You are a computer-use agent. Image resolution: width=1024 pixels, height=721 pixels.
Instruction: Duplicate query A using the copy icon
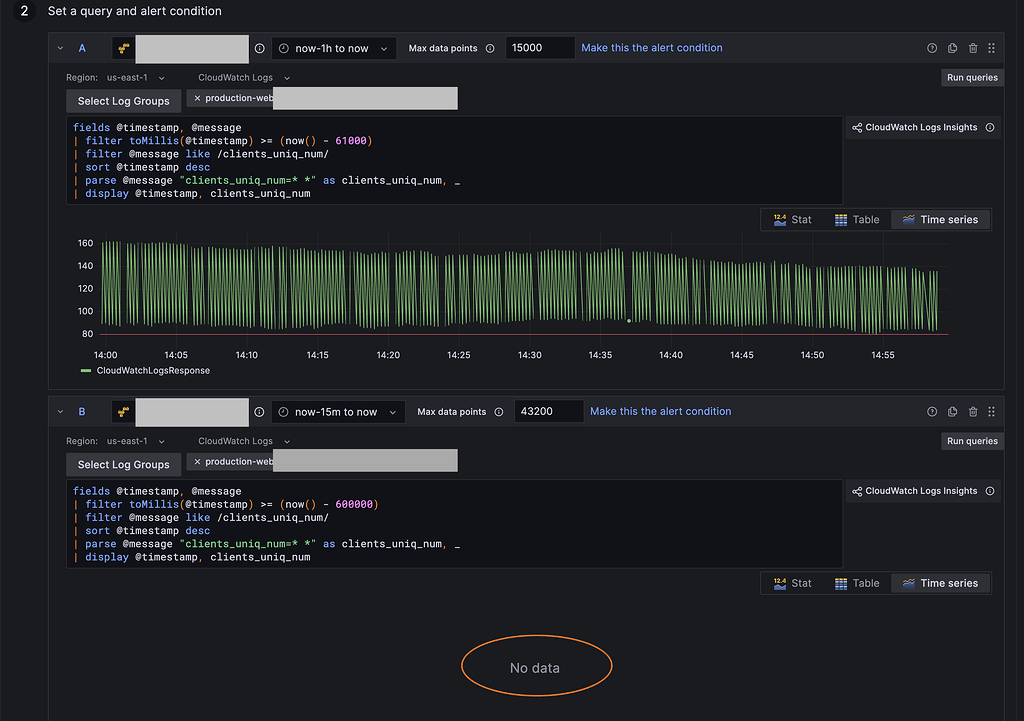953,48
